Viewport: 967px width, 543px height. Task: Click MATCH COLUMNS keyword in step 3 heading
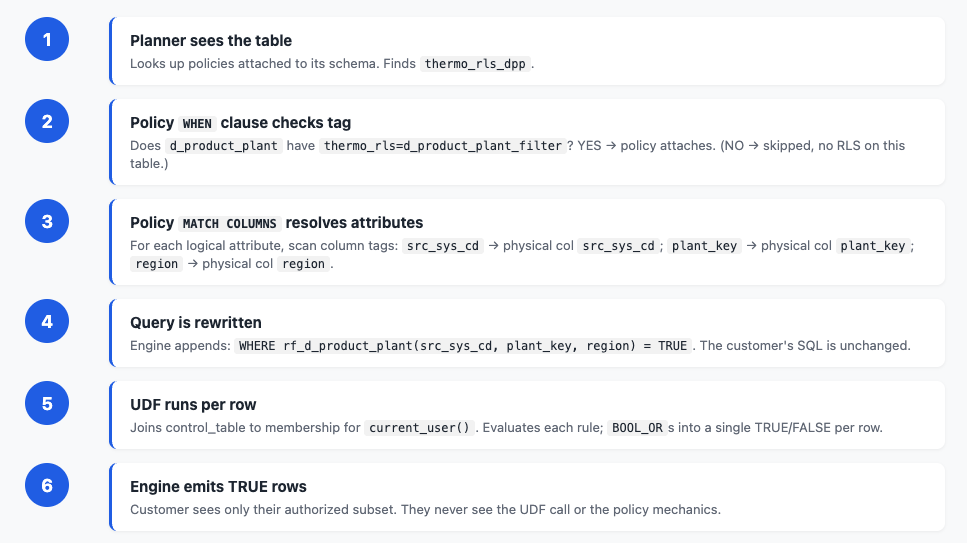(x=229, y=223)
